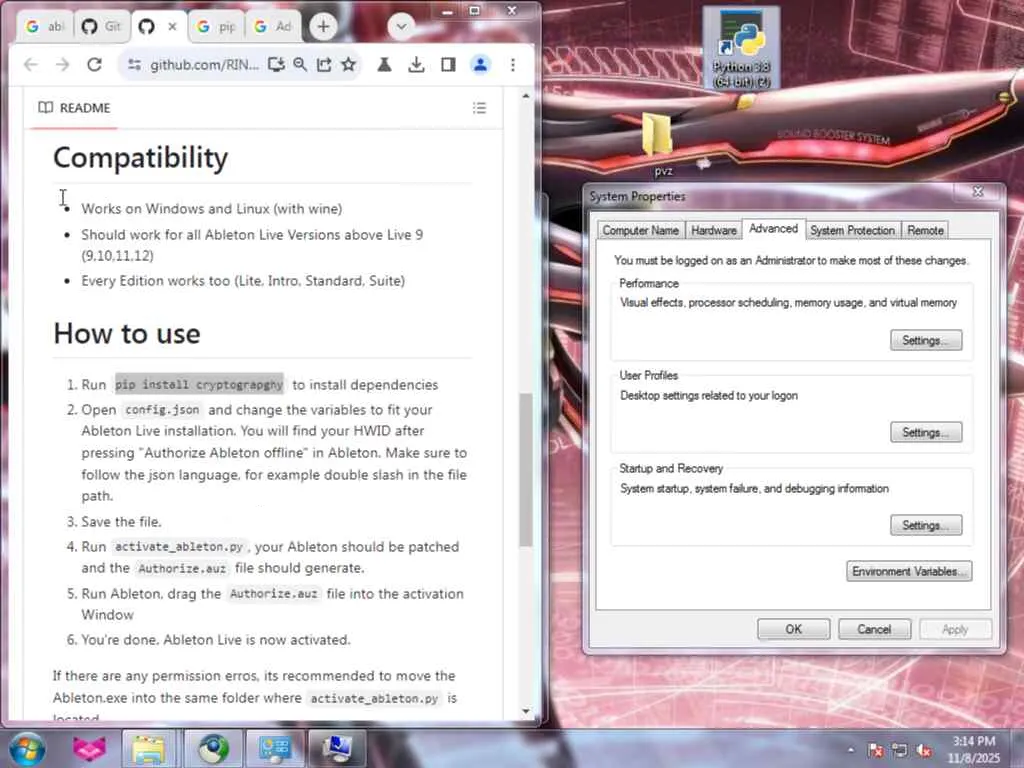Open User Profiles Settings button
Viewport: 1024px width, 768px height.
(x=926, y=432)
